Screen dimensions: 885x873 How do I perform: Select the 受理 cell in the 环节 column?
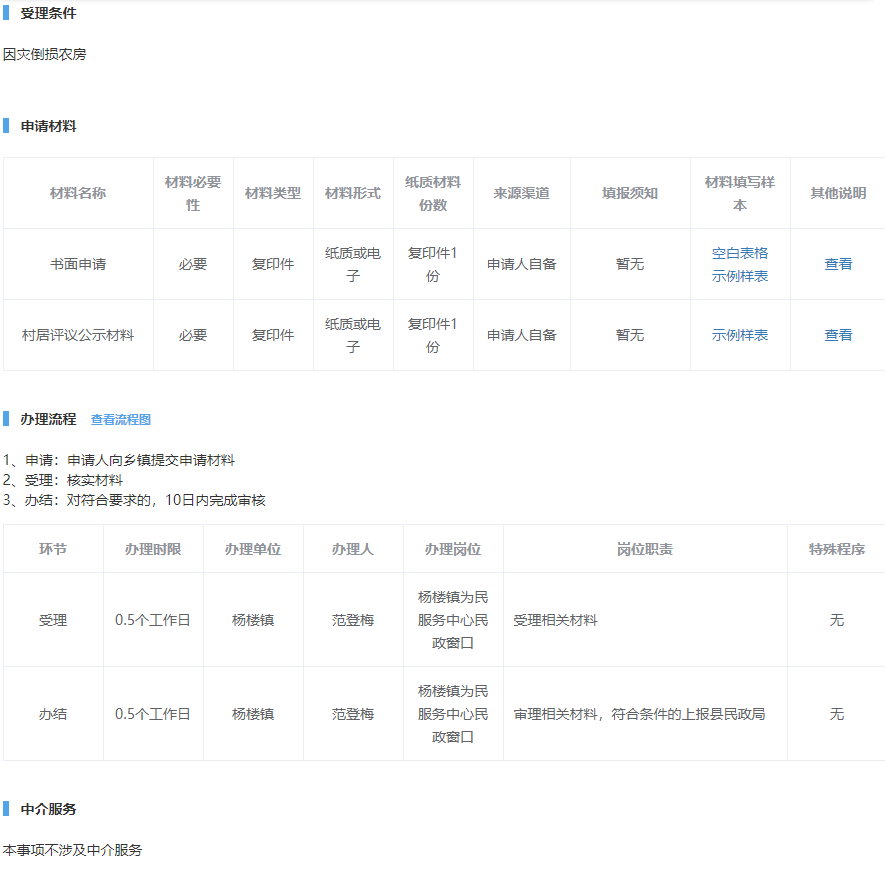(x=53, y=620)
